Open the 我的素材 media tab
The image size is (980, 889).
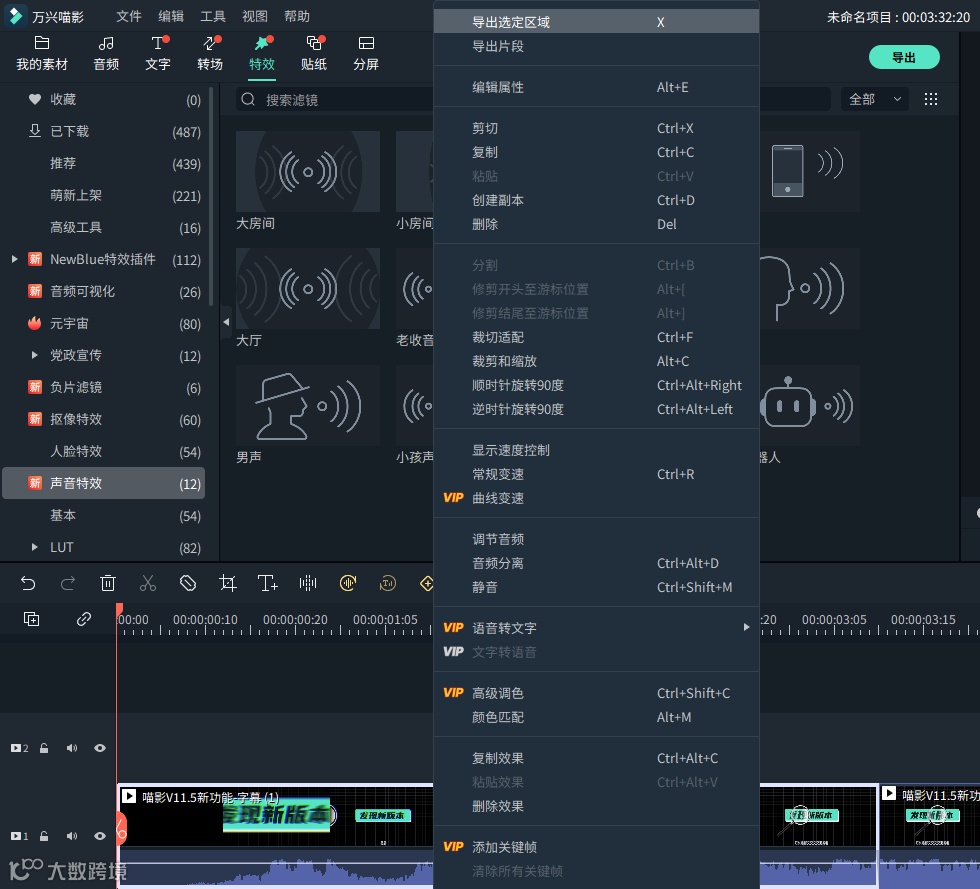[42, 53]
